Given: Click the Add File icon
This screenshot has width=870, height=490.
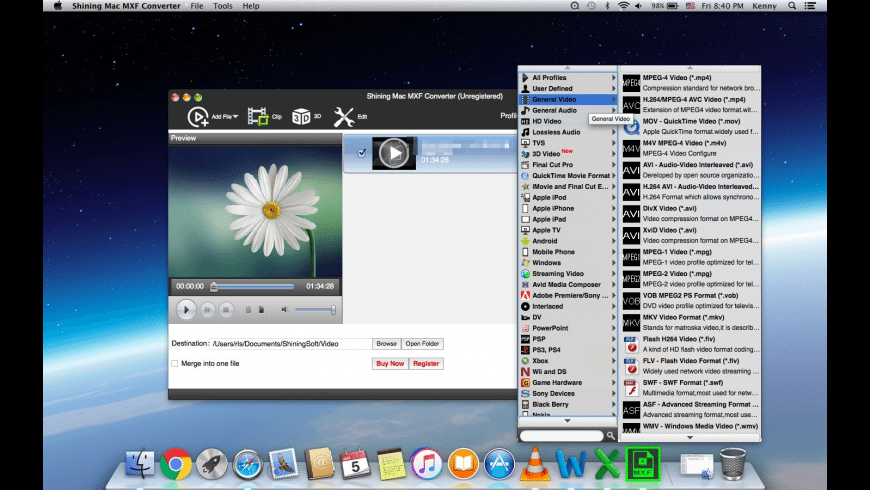Looking at the screenshot, I should point(198,117).
